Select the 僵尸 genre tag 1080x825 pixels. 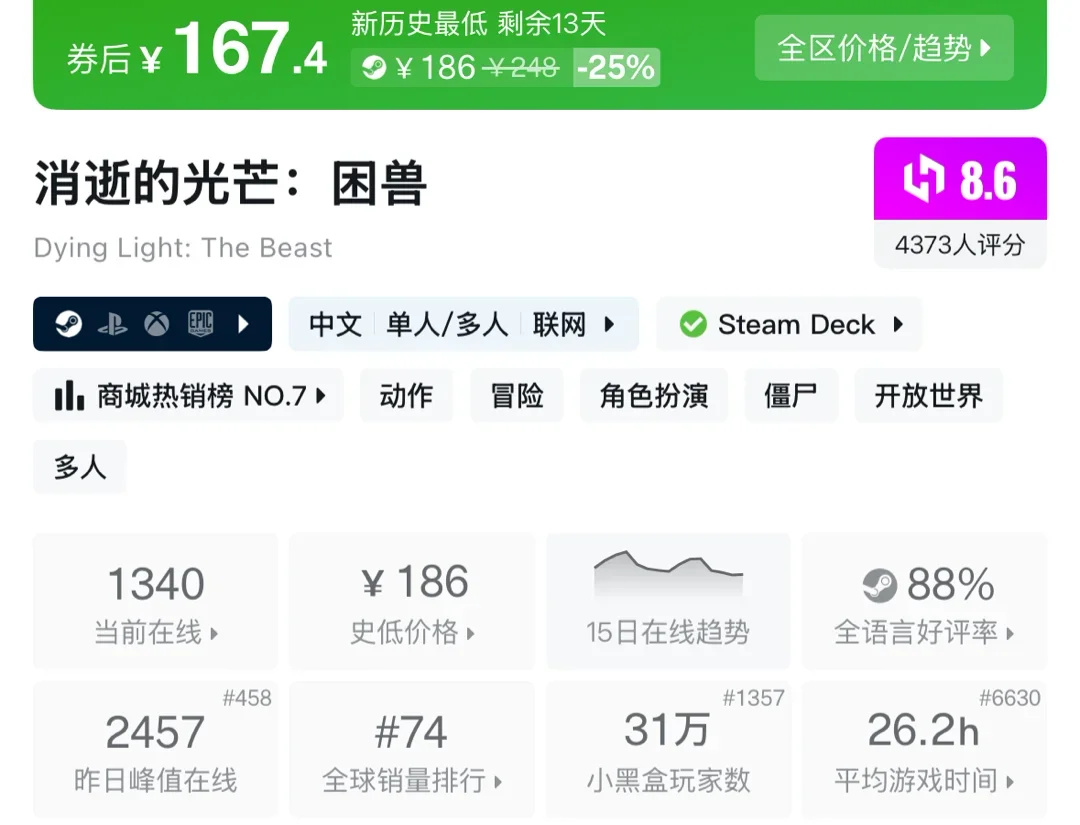[x=791, y=395]
